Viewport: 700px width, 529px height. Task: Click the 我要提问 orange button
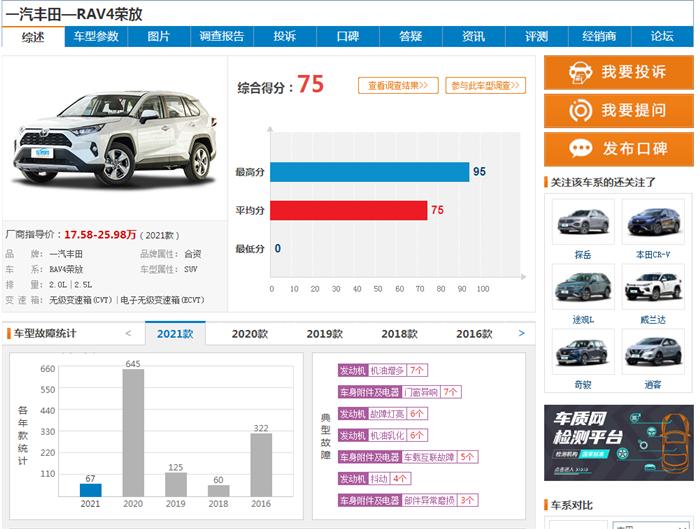[x=619, y=110]
